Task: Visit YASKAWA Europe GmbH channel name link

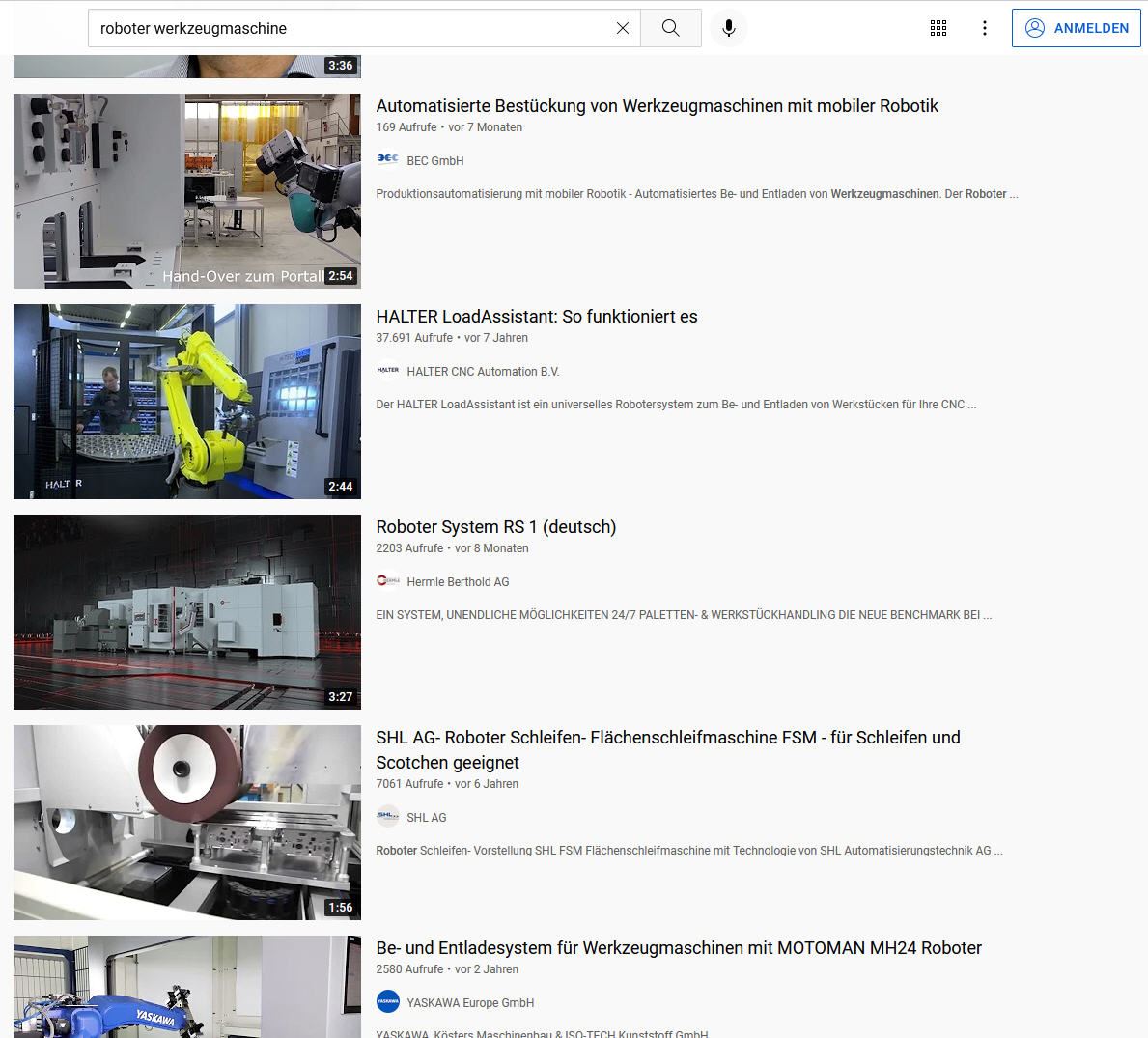Action: [x=470, y=1003]
